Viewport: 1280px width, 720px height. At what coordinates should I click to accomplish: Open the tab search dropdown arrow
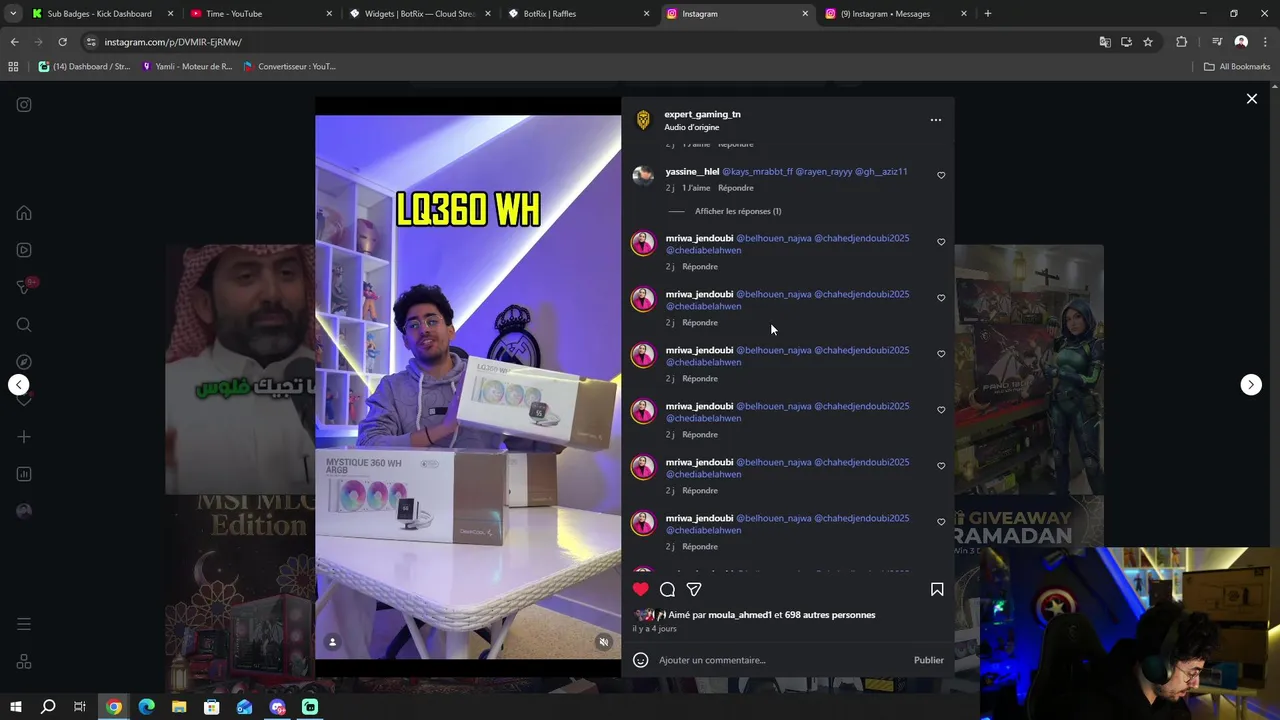[x=12, y=14]
